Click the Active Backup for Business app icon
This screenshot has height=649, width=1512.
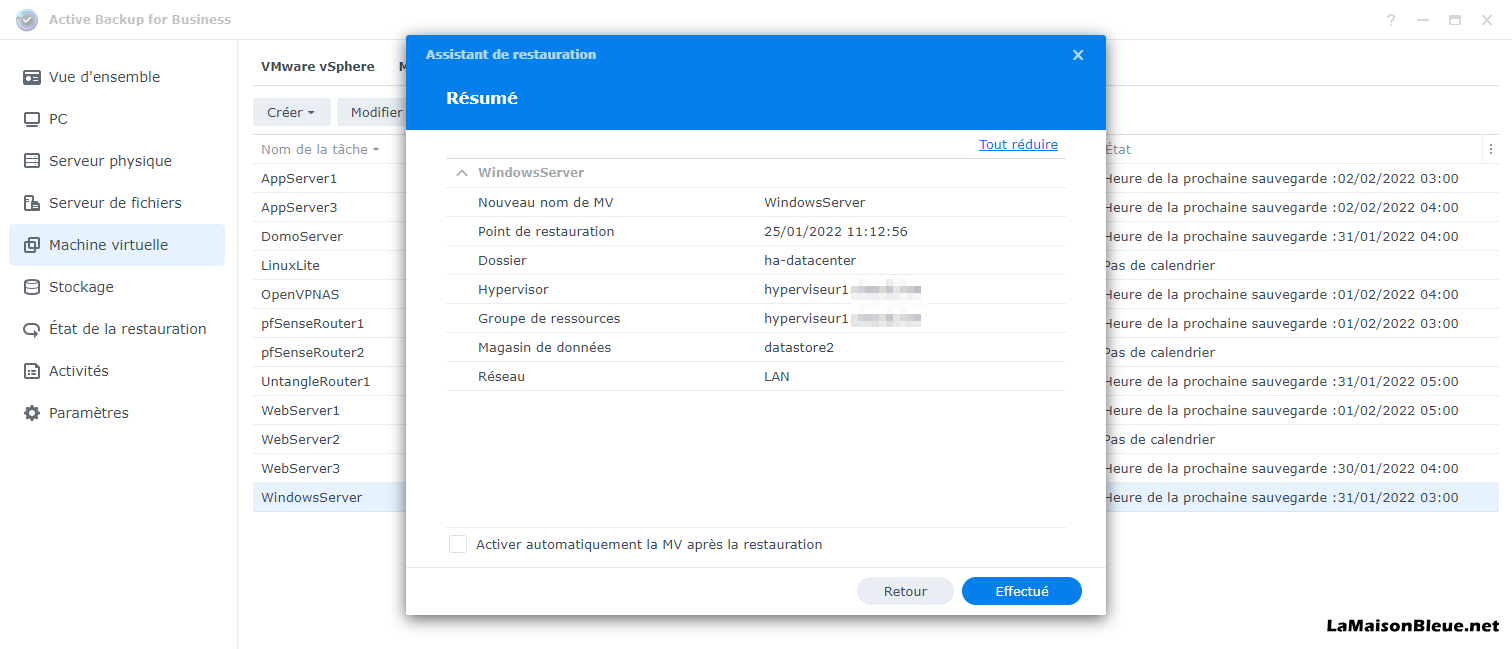coord(27,20)
